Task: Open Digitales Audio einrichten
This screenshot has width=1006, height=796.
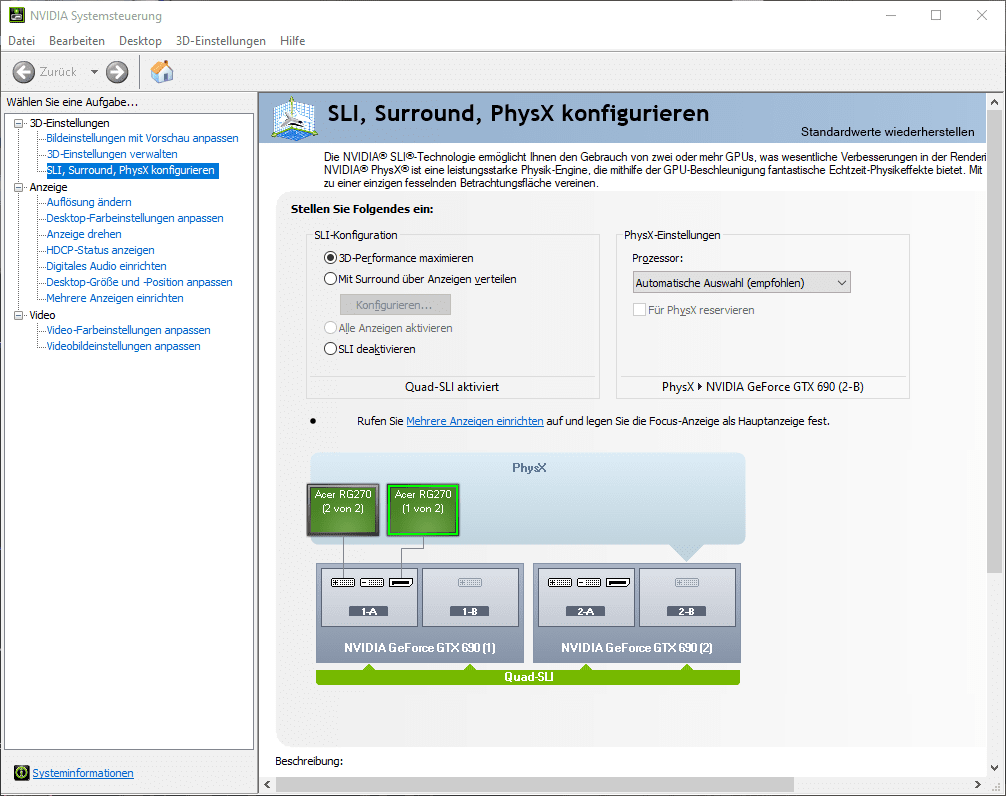Action: pos(107,267)
